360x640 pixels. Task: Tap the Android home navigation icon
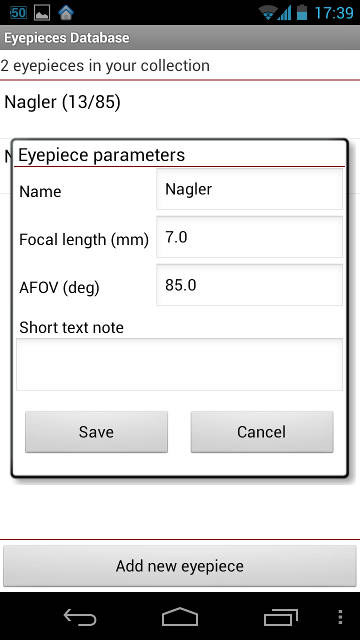(x=180, y=616)
